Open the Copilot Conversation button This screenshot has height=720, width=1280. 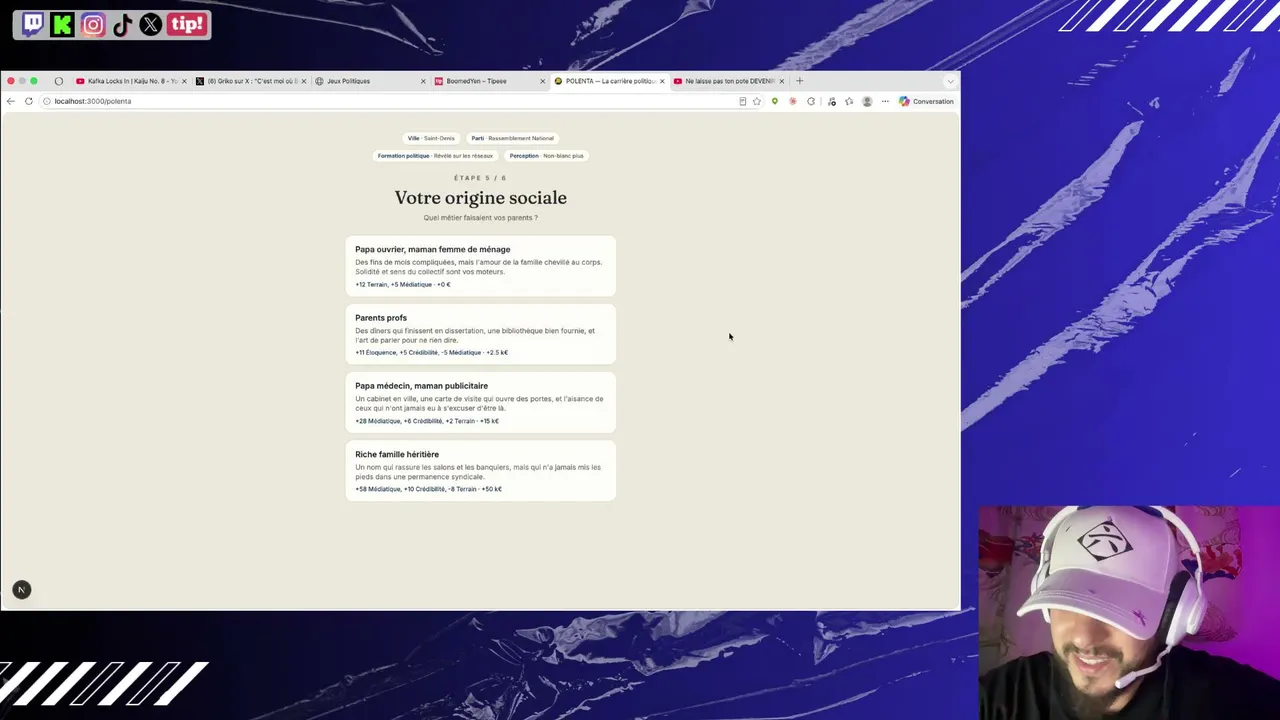pyautogui.click(x=926, y=101)
